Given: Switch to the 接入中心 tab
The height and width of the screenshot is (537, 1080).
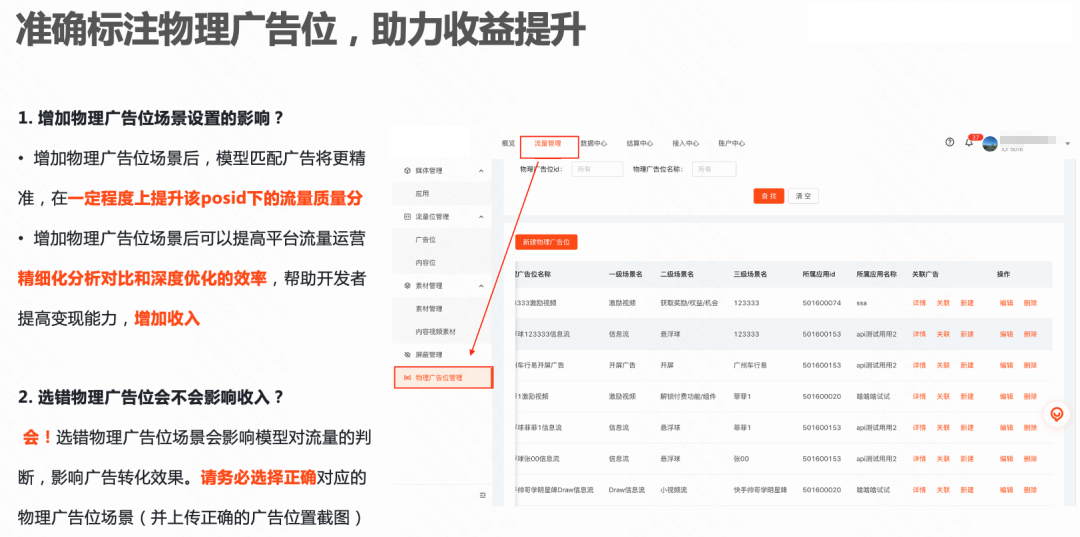Looking at the screenshot, I should [685, 143].
